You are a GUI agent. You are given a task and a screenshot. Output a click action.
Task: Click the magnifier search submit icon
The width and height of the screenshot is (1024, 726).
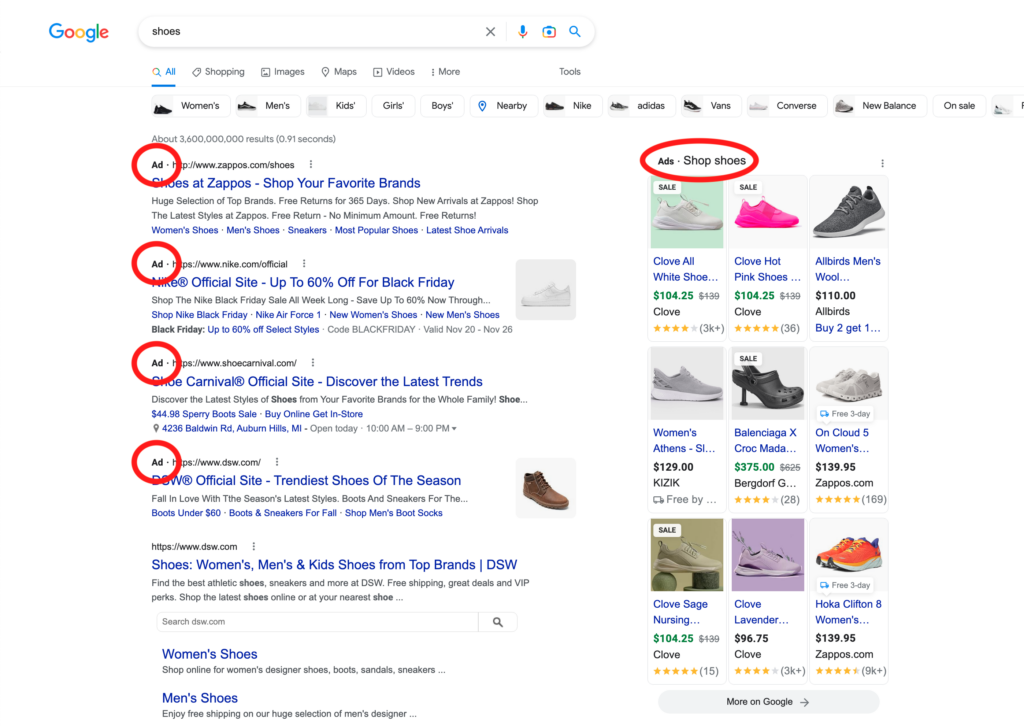575,31
